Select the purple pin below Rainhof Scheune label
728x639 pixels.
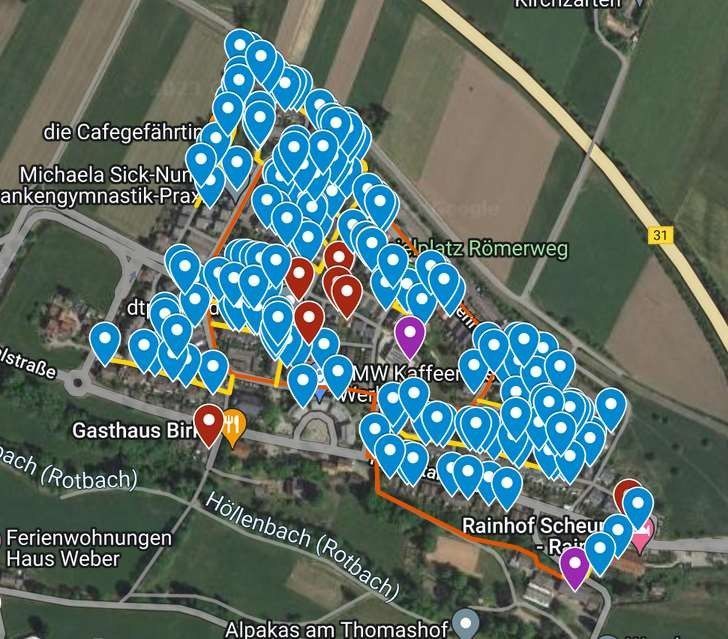click(x=575, y=568)
